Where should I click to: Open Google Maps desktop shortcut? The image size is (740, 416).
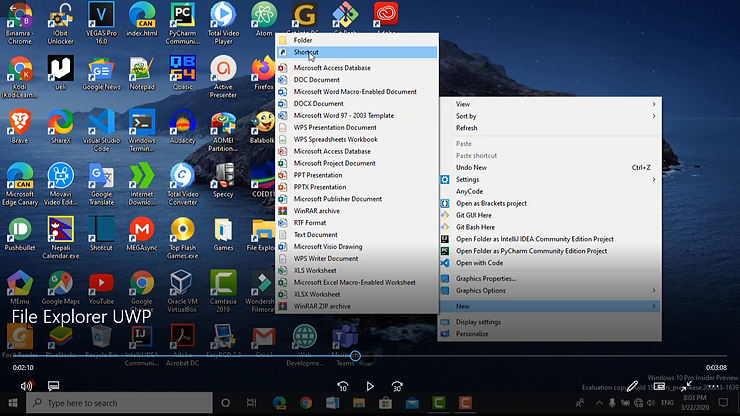[x=60, y=288]
